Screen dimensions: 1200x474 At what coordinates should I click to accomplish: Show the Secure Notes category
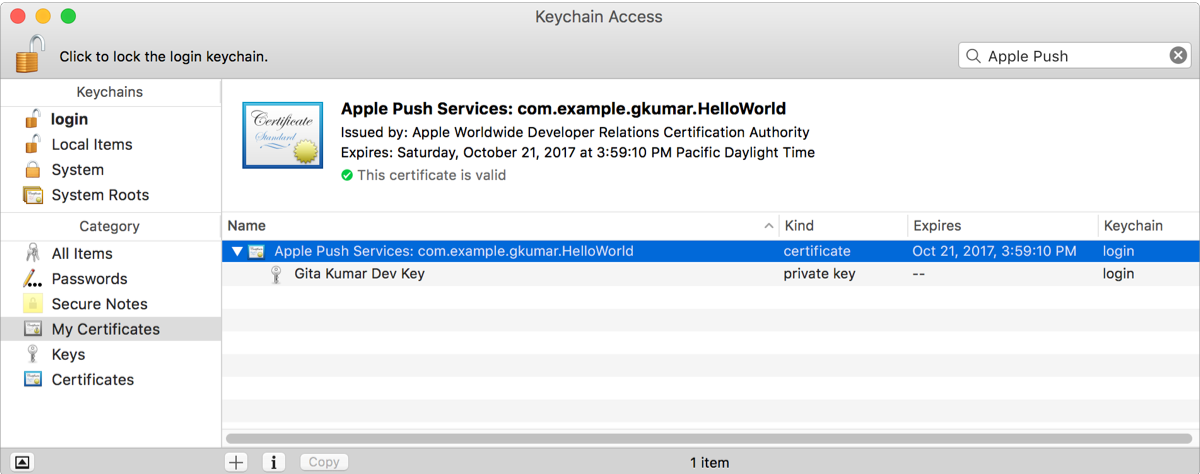pyautogui.click(x=99, y=304)
